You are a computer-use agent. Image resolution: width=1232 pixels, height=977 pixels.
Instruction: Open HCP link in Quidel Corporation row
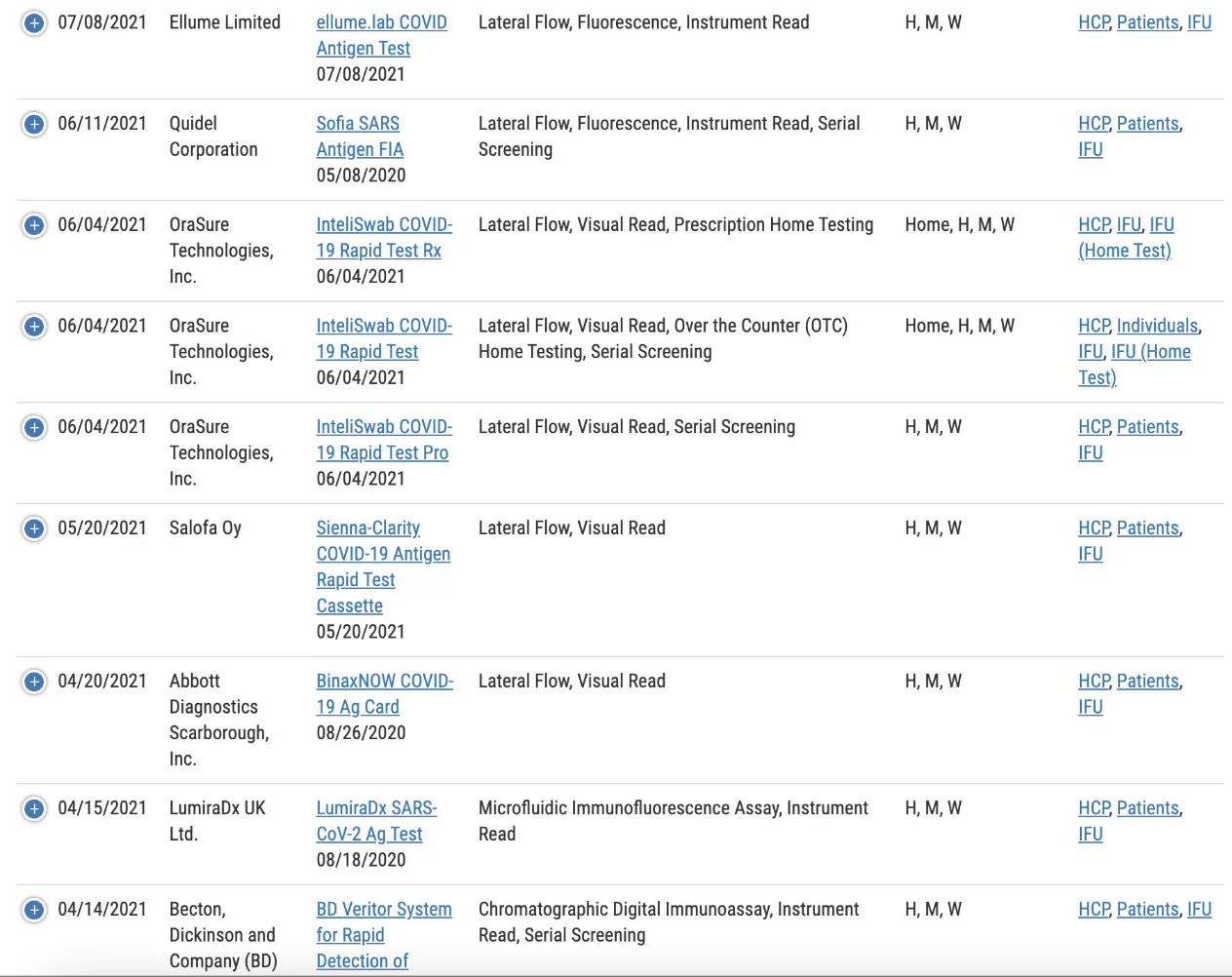pyautogui.click(x=1094, y=124)
